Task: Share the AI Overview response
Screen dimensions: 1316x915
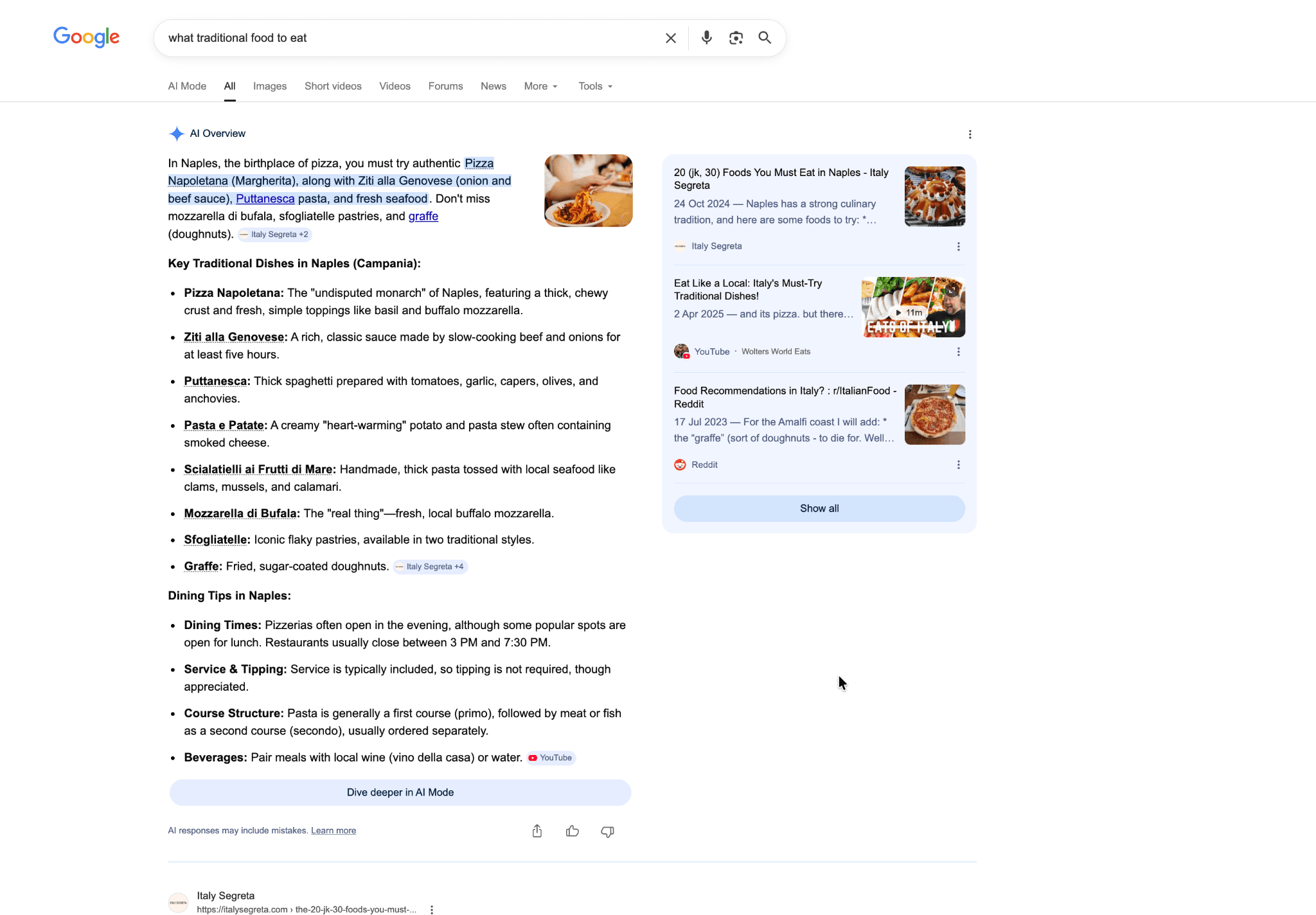Action: point(537,831)
